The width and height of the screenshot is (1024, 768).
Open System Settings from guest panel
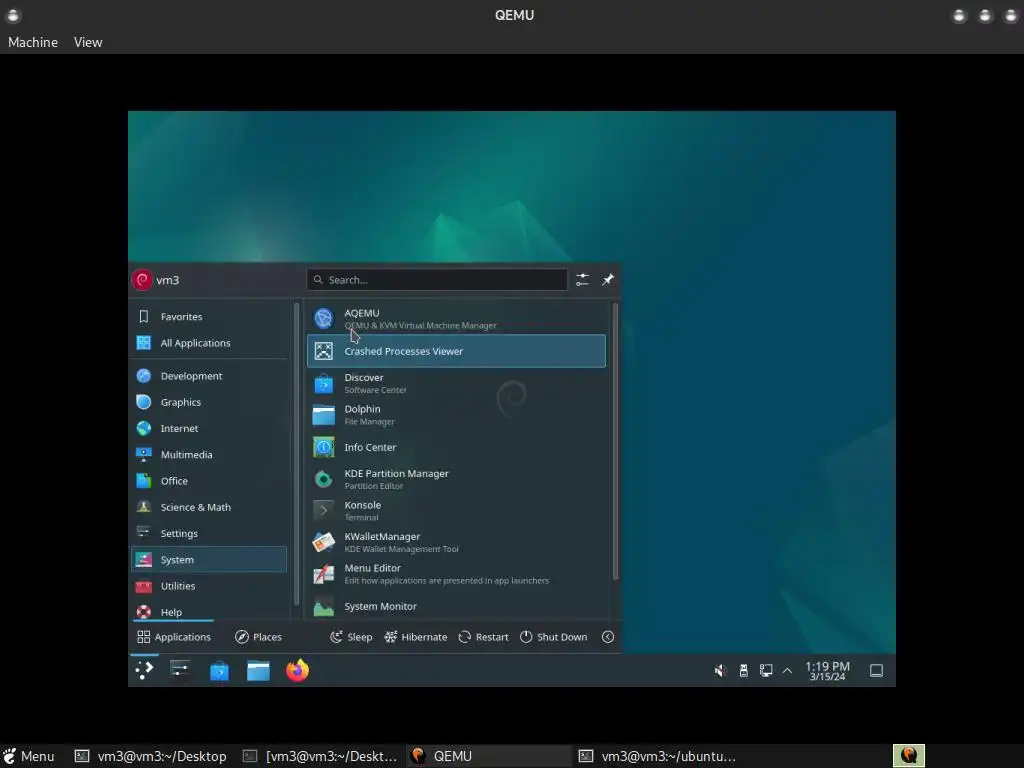(x=180, y=670)
